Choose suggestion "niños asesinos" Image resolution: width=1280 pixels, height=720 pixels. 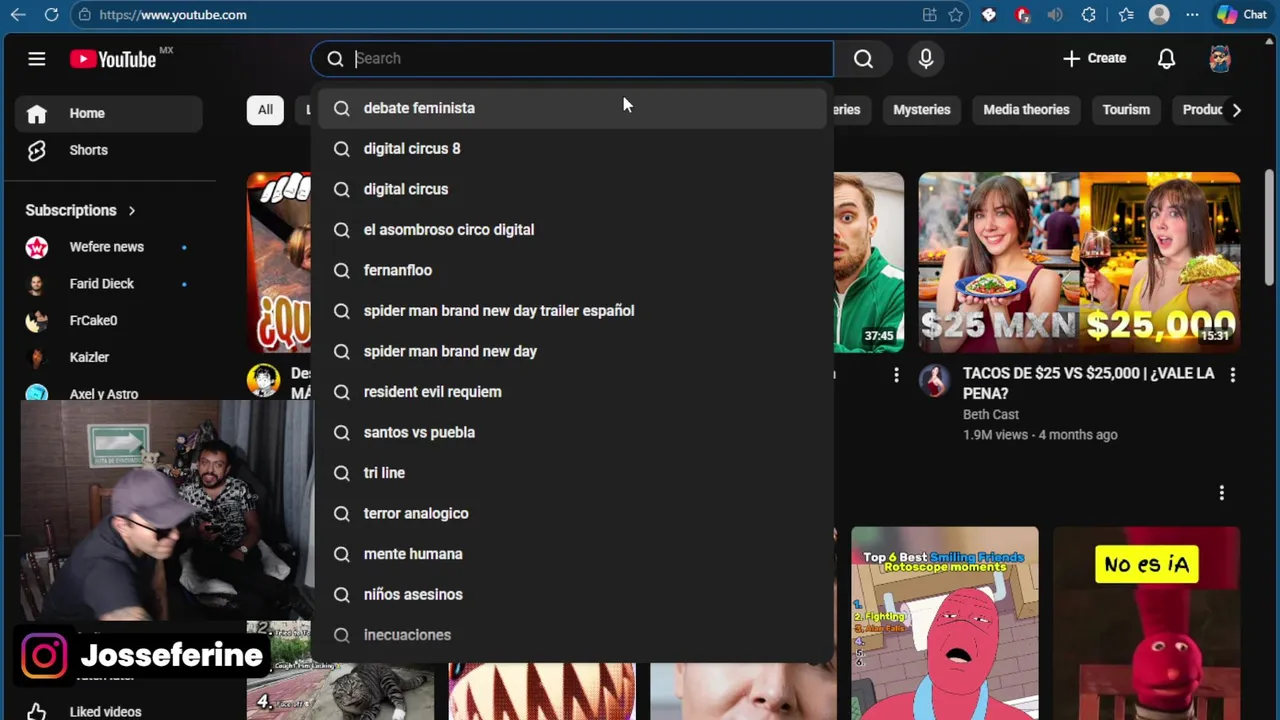(x=572, y=594)
